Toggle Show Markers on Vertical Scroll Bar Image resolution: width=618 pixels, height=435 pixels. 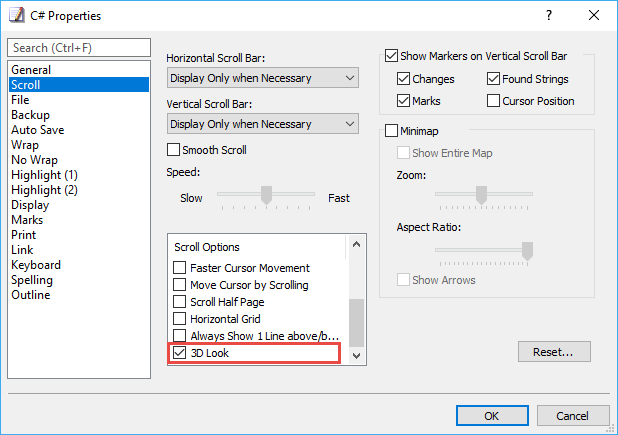pyautogui.click(x=391, y=56)
